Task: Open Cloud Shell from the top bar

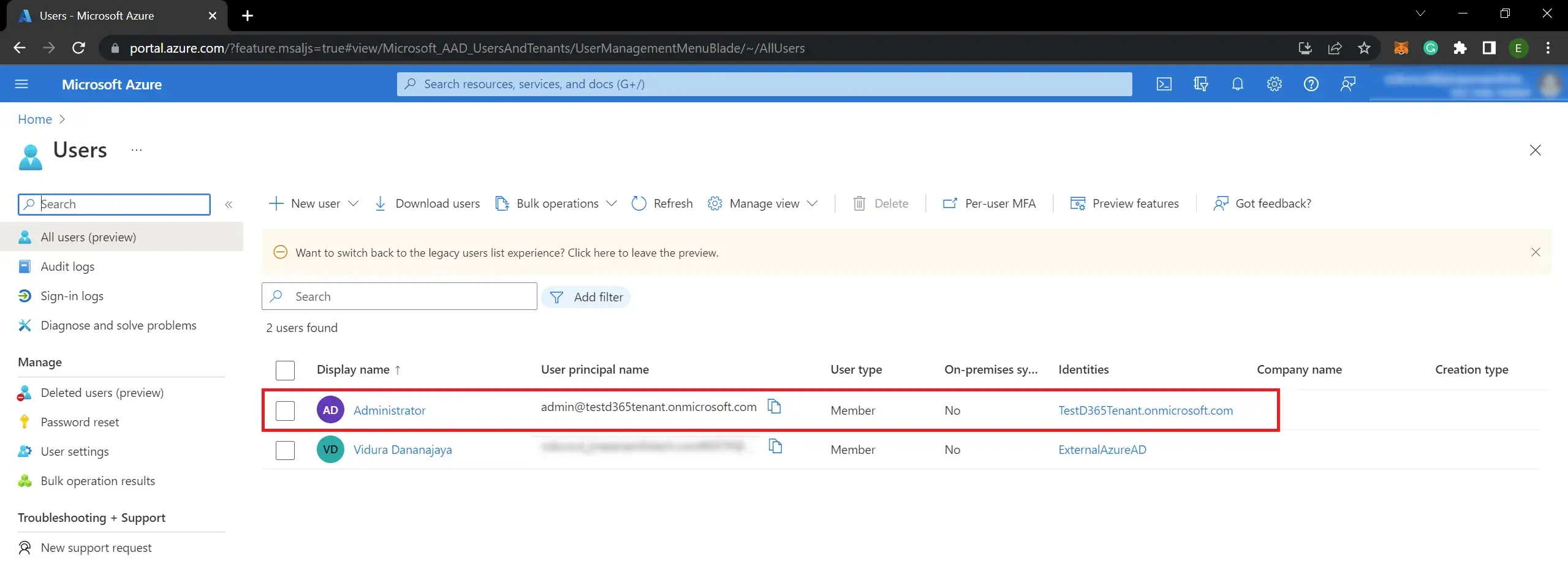Action: click(1164, 84)
